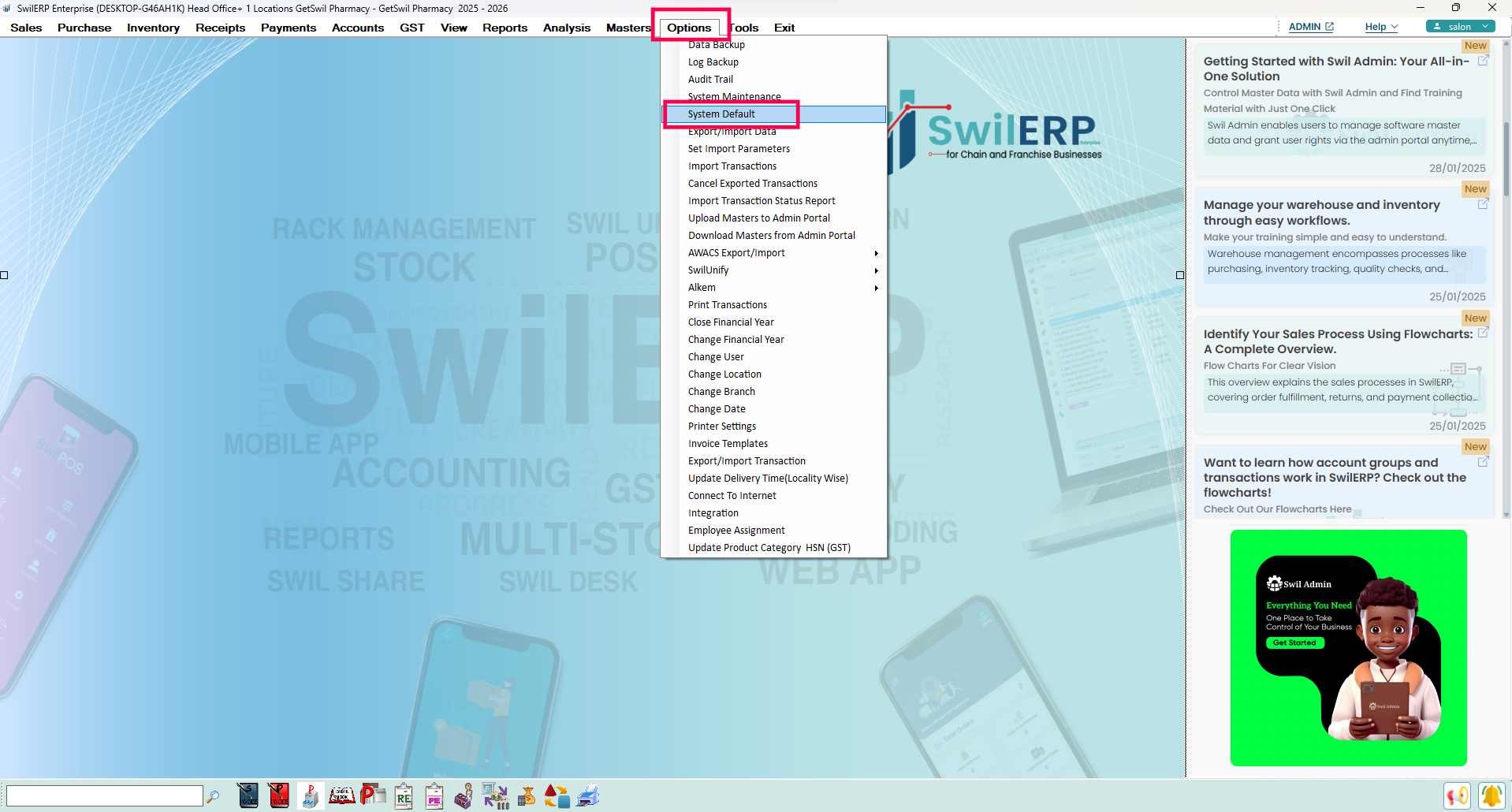Open the Inventory menu
This screenshot has width=1512, height=812.
coord(153,28)
